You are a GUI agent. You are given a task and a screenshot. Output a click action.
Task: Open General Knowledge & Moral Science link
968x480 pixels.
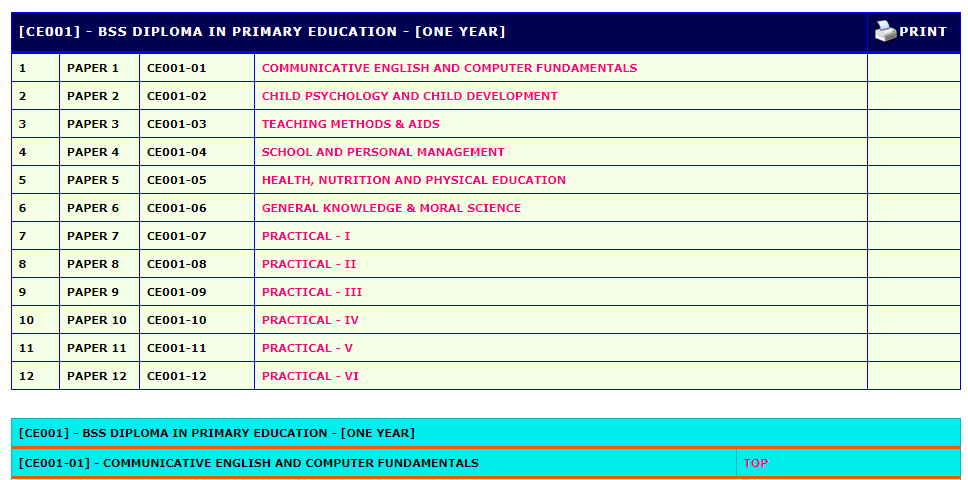tap(391, 208)
